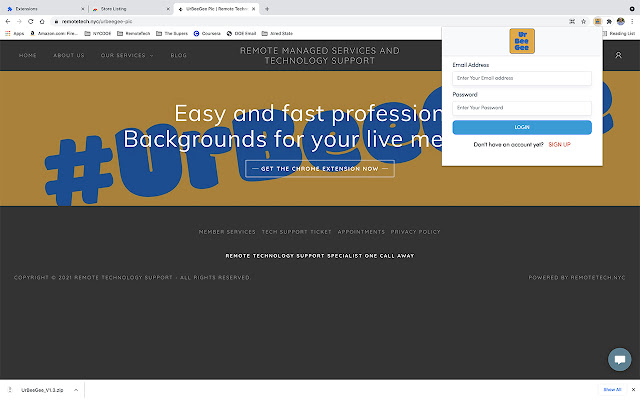
Task: Click the UrBeeGee_V1.3.zip file icon
Action: 10,390
